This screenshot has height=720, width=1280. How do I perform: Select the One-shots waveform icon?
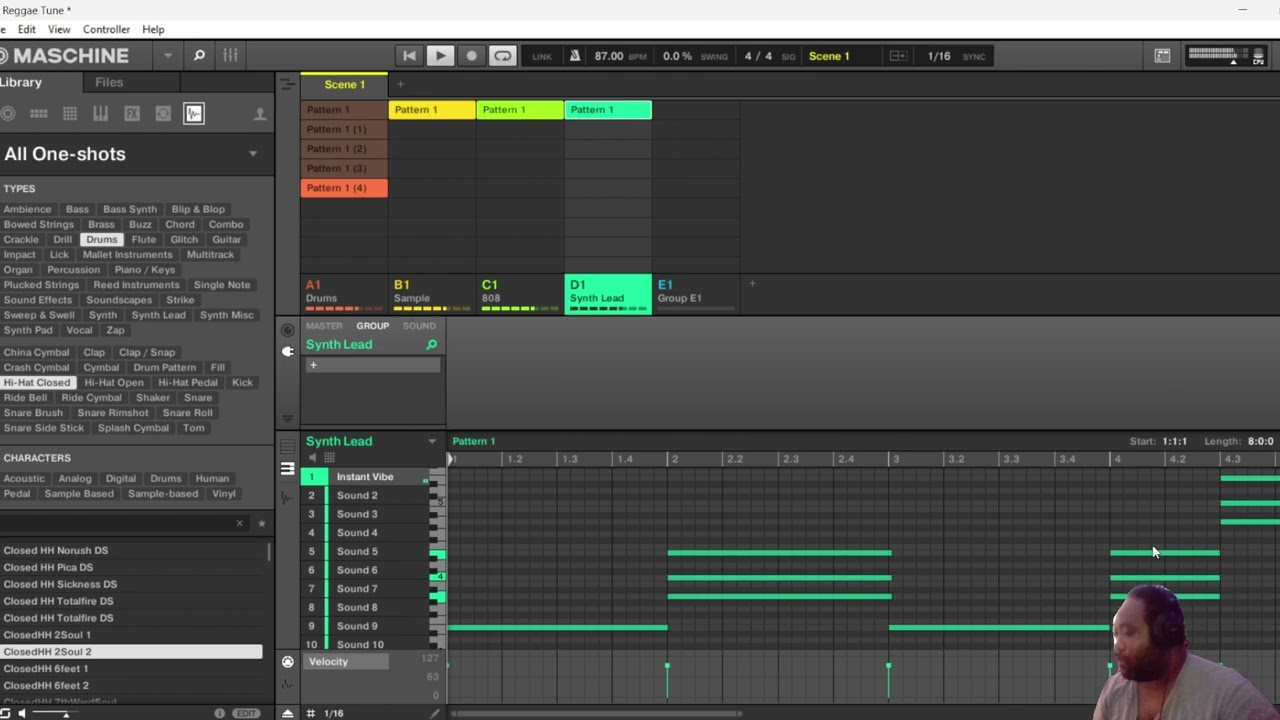(x=194, y=114)
